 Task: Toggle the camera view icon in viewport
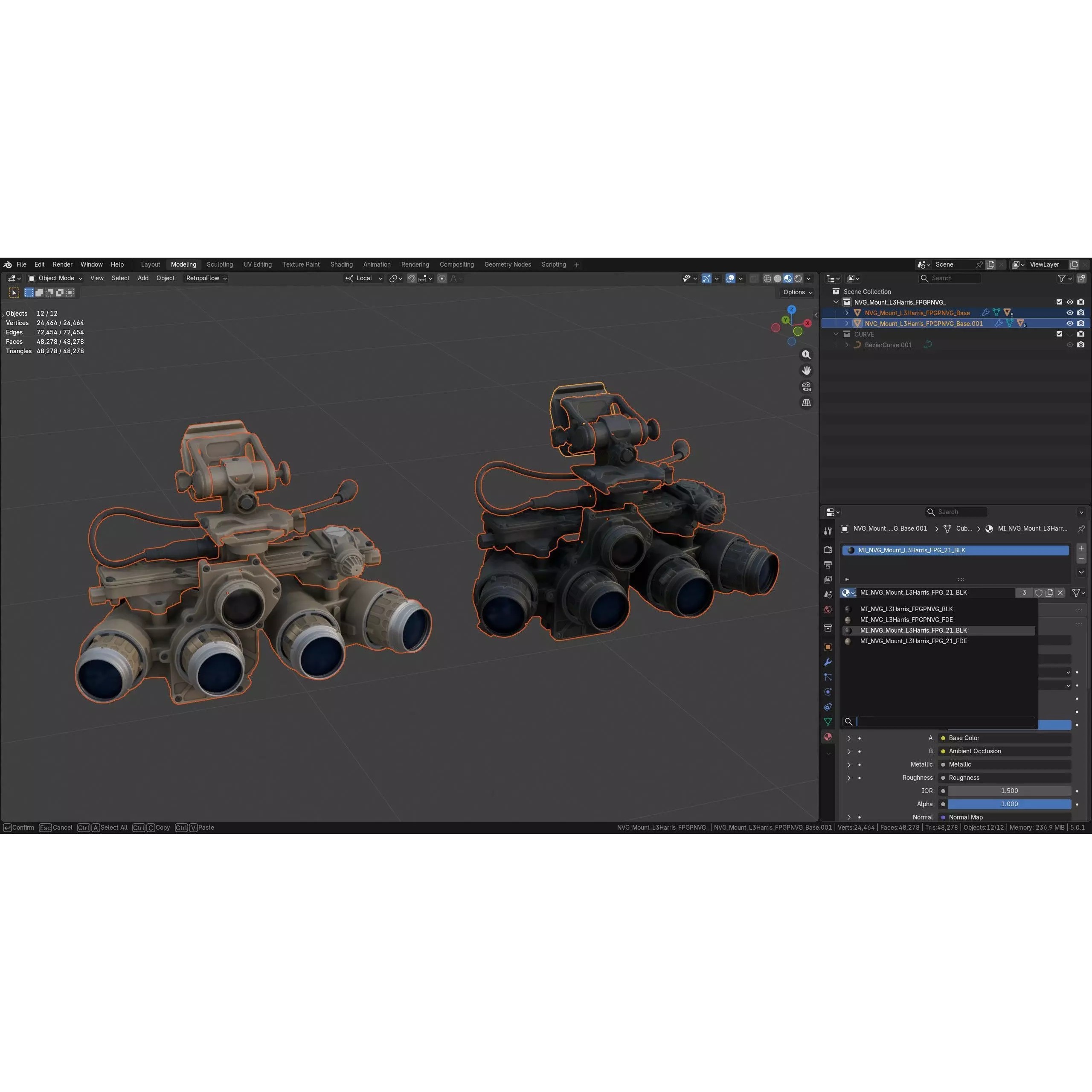[x=805, y=386]
